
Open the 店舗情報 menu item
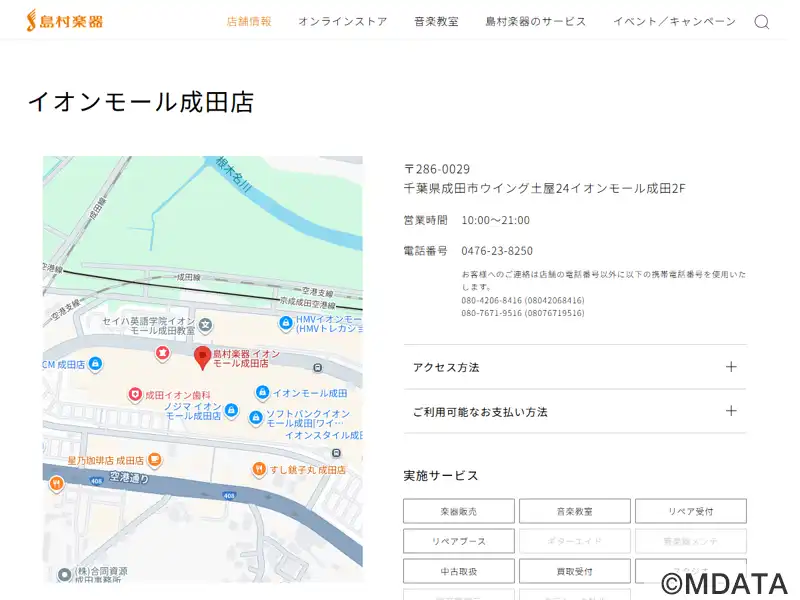[249, 21]
